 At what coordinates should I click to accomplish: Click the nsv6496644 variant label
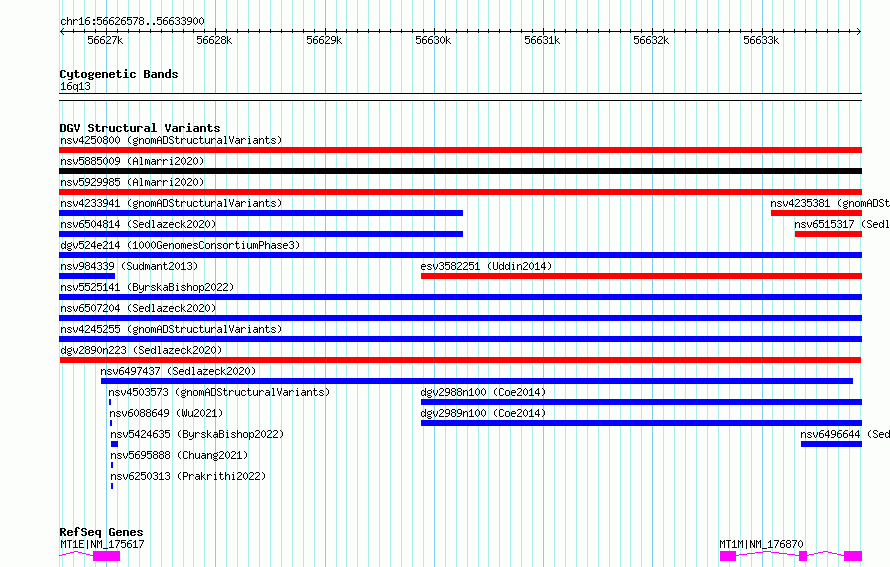[x=845, y=434]
